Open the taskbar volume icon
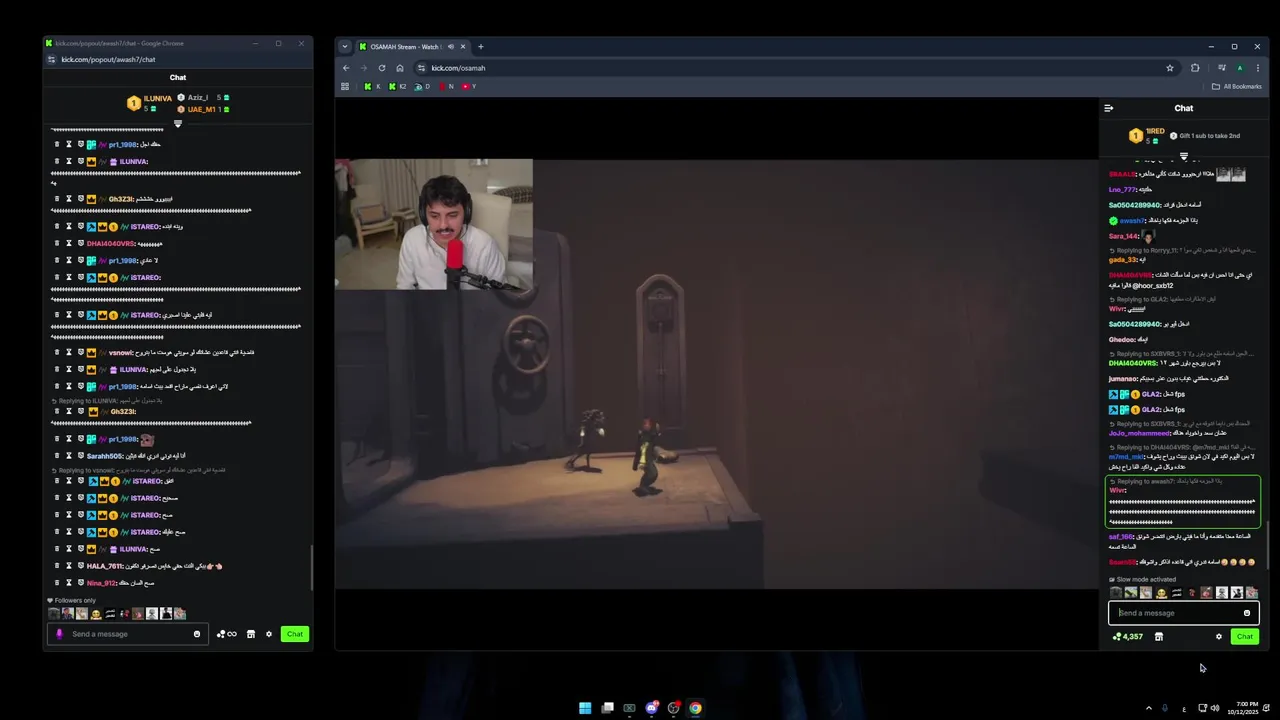The width and height of the screenshot is (1280, 720). (1215, 708)
